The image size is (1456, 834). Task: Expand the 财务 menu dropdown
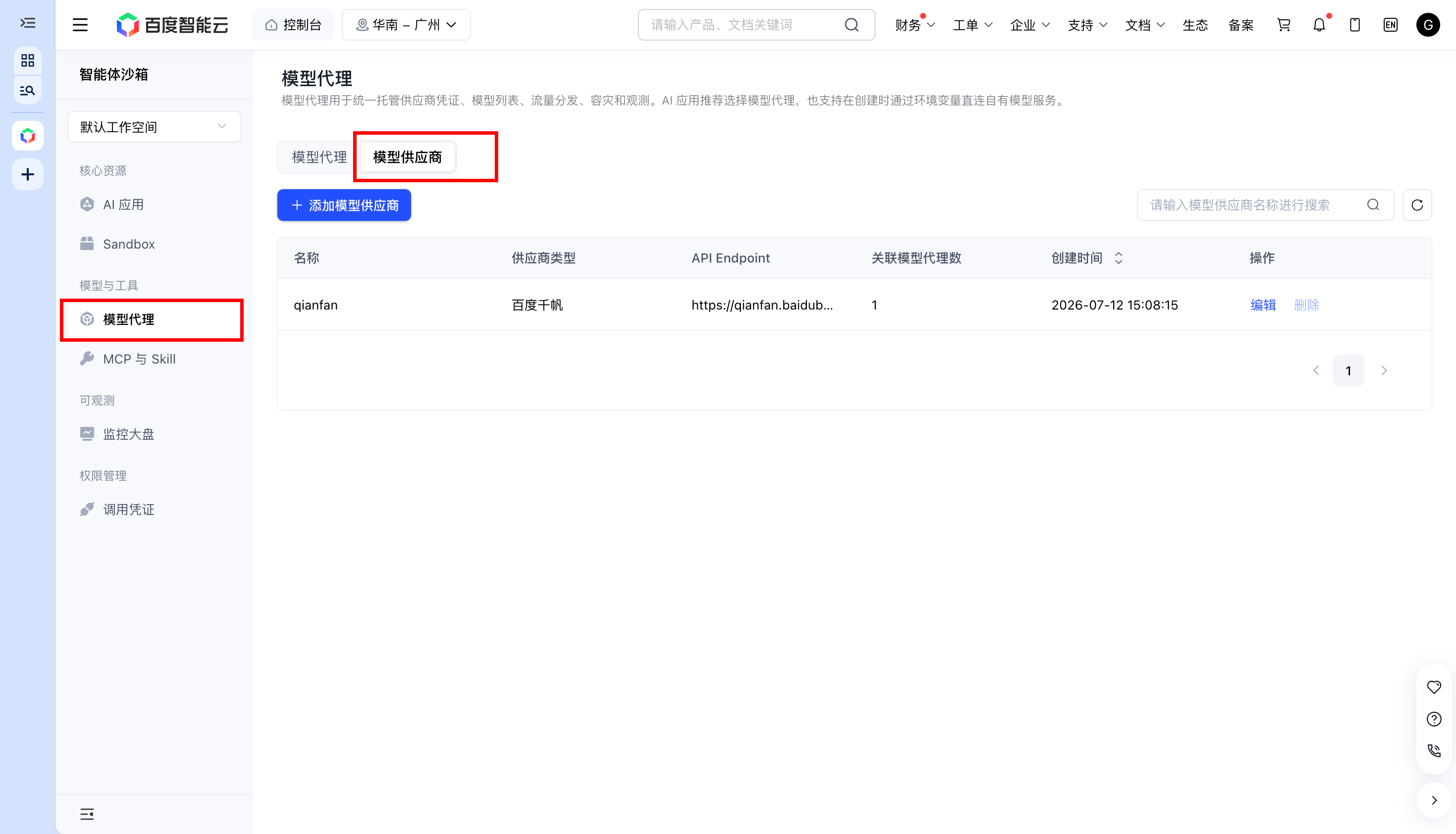pos(915,25)
